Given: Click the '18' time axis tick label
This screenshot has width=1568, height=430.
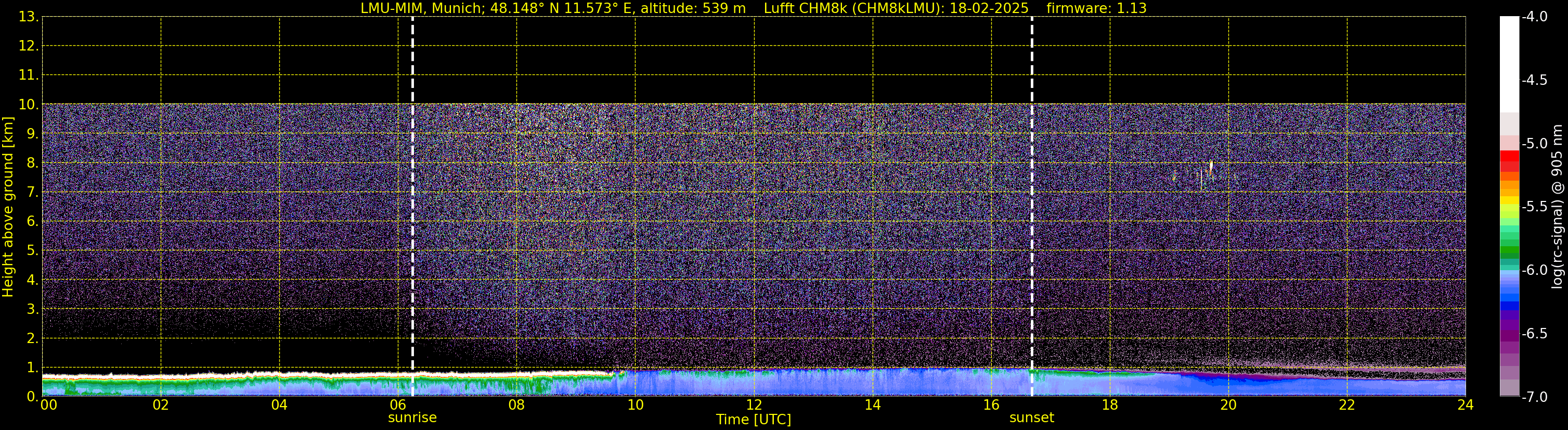Looking at the screenshot, I should click(x=1110, y=405).
